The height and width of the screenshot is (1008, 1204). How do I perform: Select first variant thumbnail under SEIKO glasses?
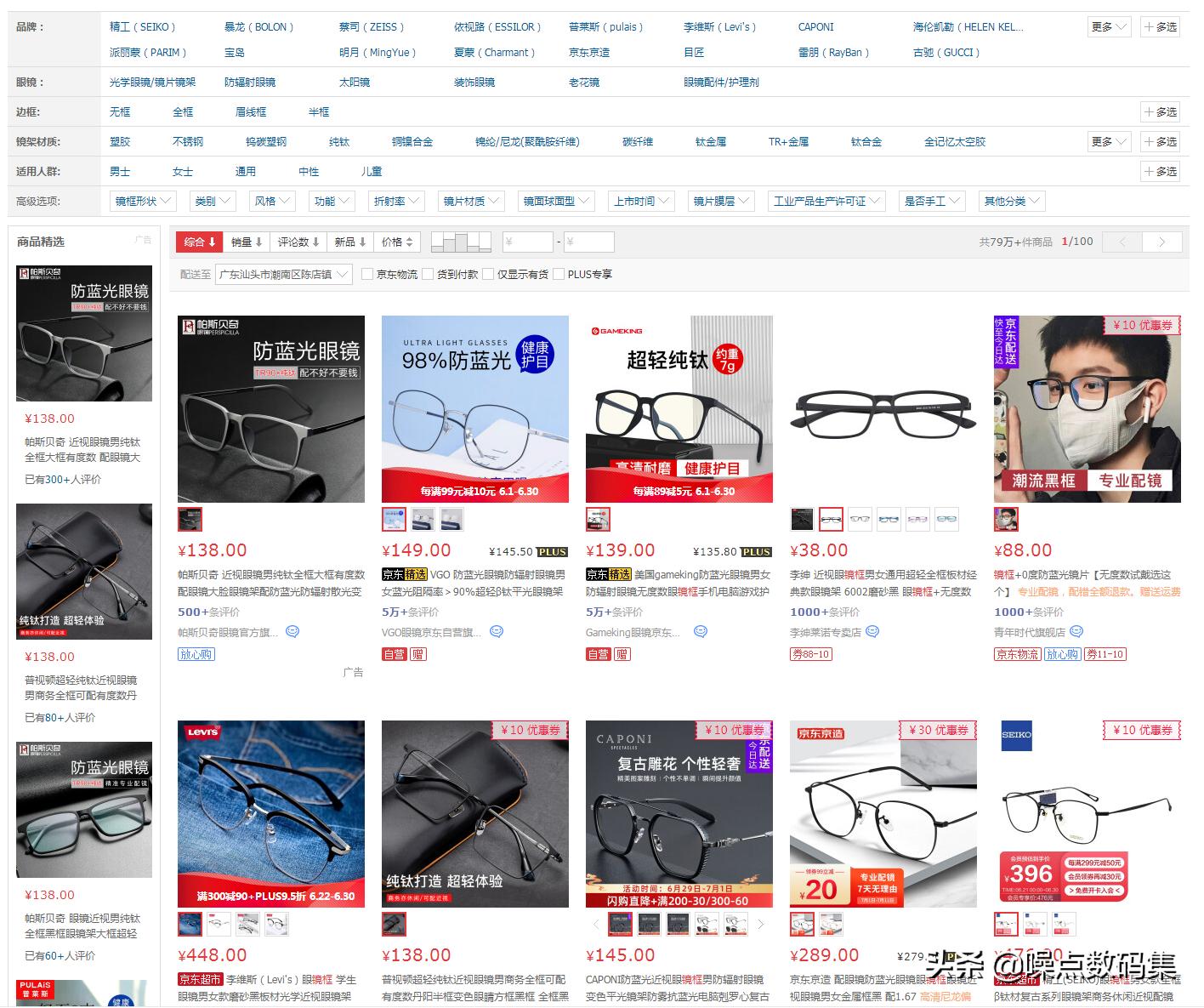click(x=1006, y=924)
